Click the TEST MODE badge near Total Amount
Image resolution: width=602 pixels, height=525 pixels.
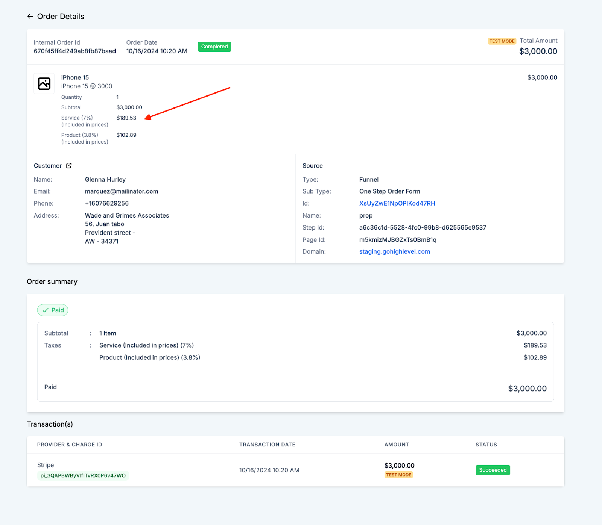tap(502, 41)
